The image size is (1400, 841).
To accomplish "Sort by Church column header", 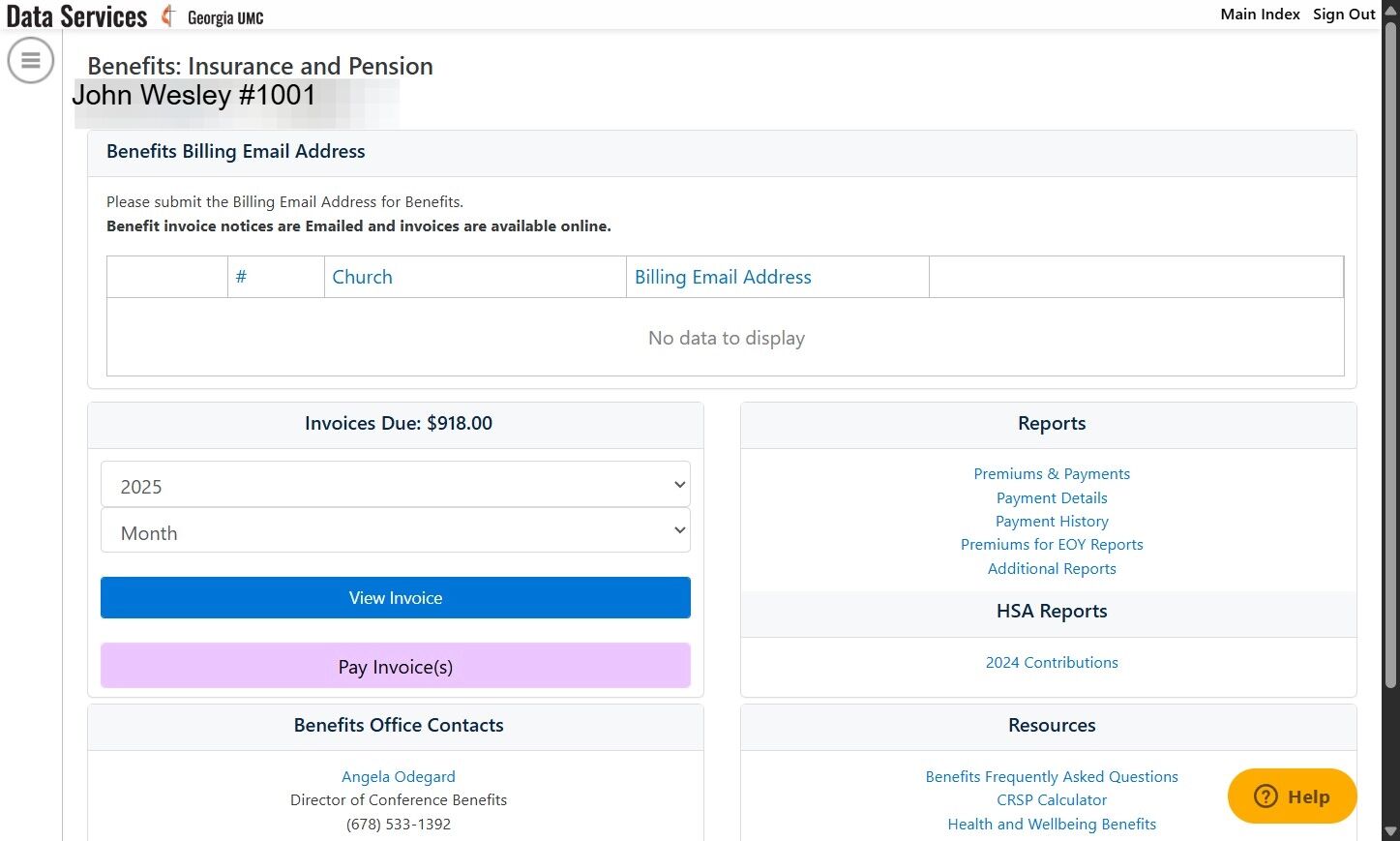I will (362, 277).
